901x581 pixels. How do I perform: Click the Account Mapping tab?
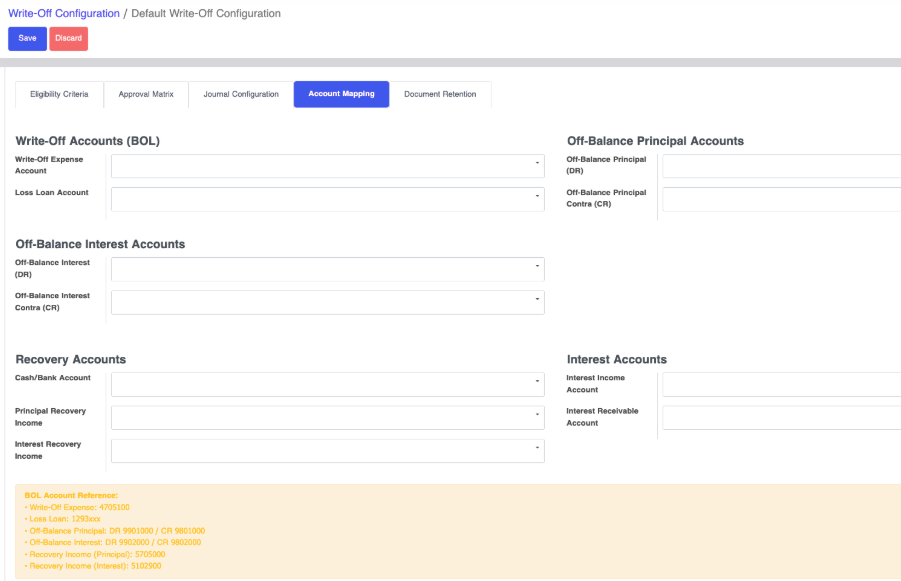click(341, 94)
